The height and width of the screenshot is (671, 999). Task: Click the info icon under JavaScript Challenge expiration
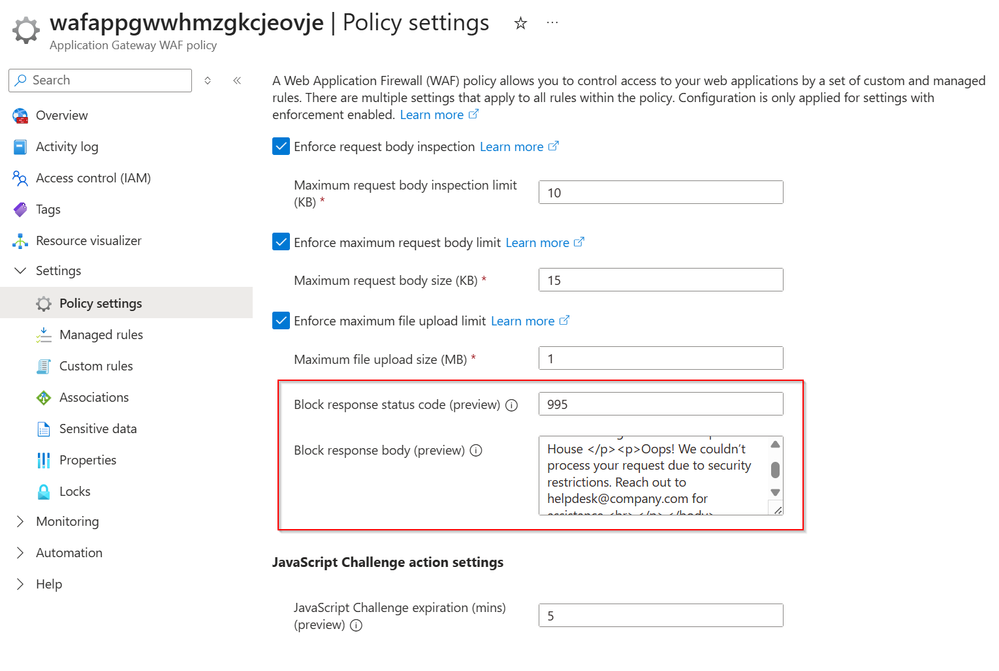(356, 625)
